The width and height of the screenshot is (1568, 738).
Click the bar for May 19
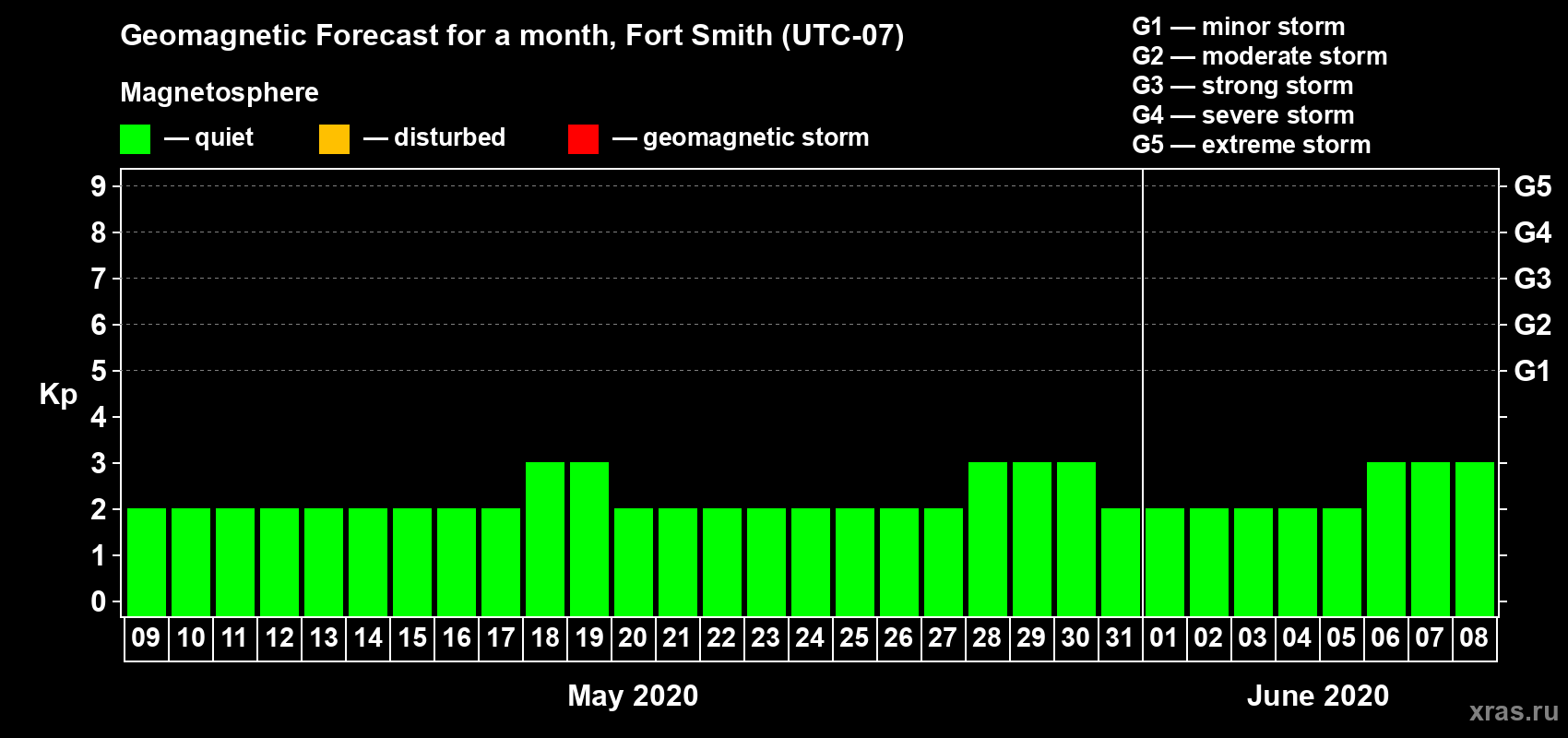[x=589, y=539]
